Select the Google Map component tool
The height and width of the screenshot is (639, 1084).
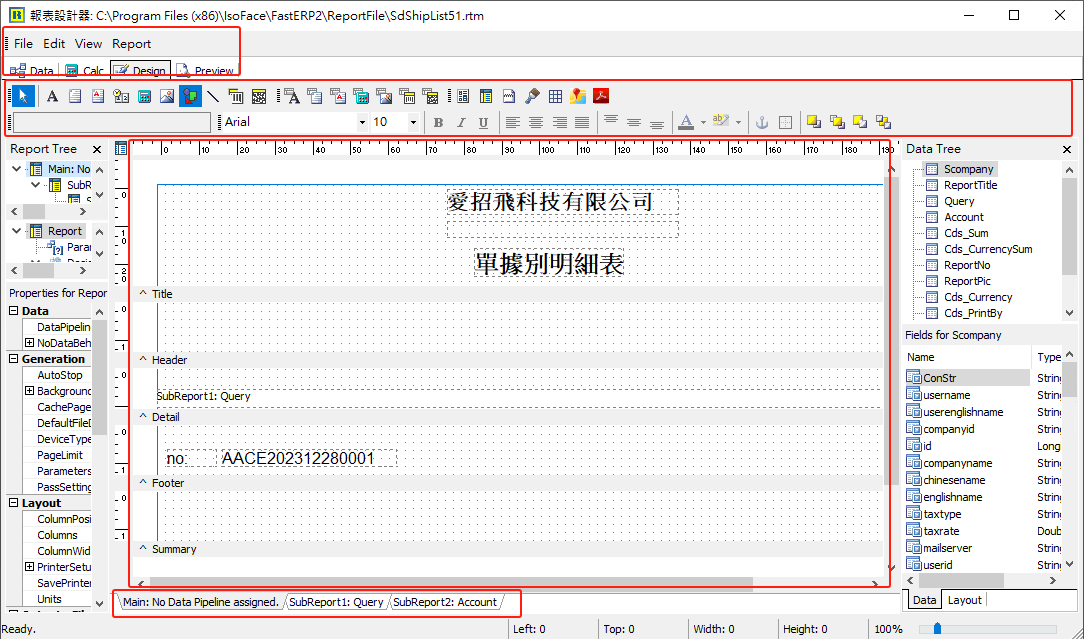(x=578, y=96)
